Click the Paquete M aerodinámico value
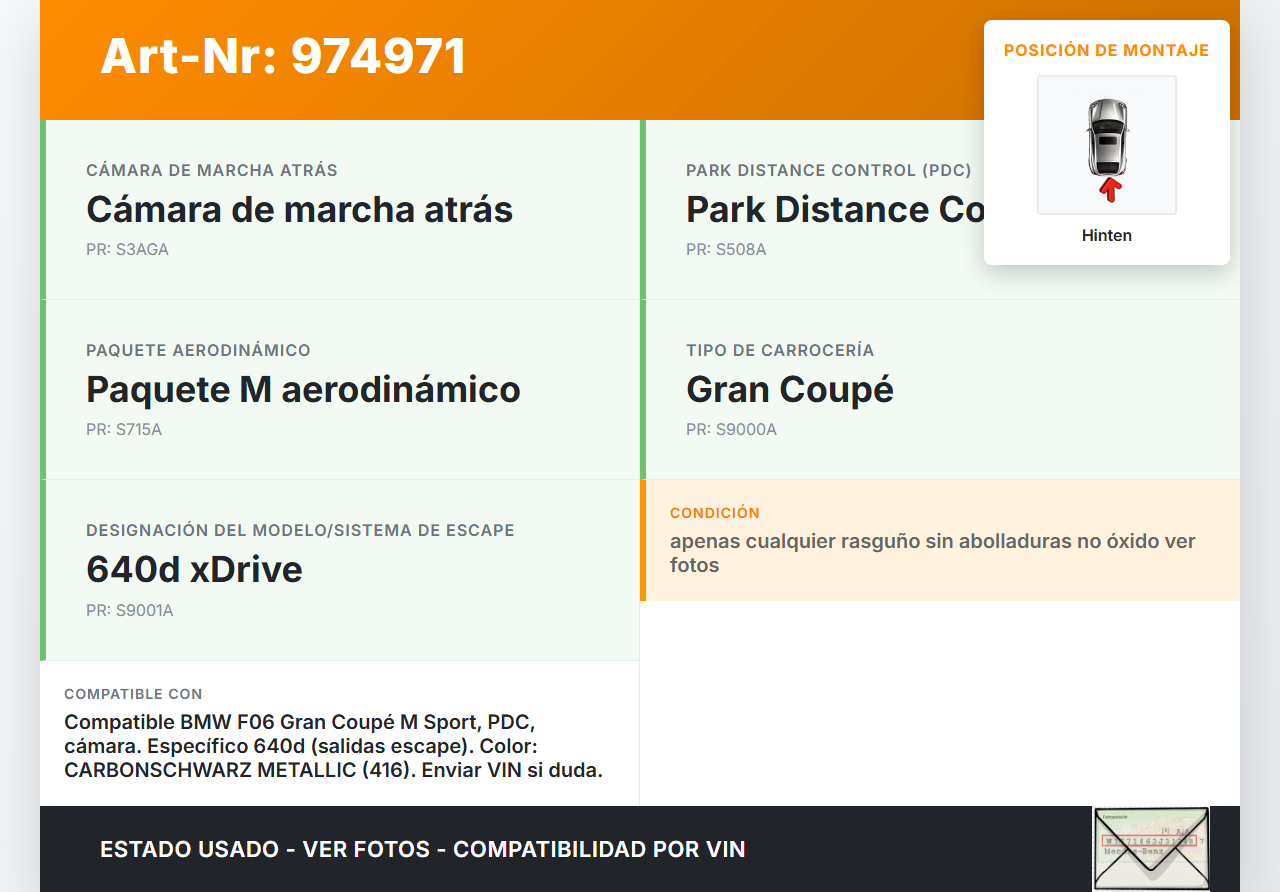This screenshot has height=892, width=1280. [303, 389]
